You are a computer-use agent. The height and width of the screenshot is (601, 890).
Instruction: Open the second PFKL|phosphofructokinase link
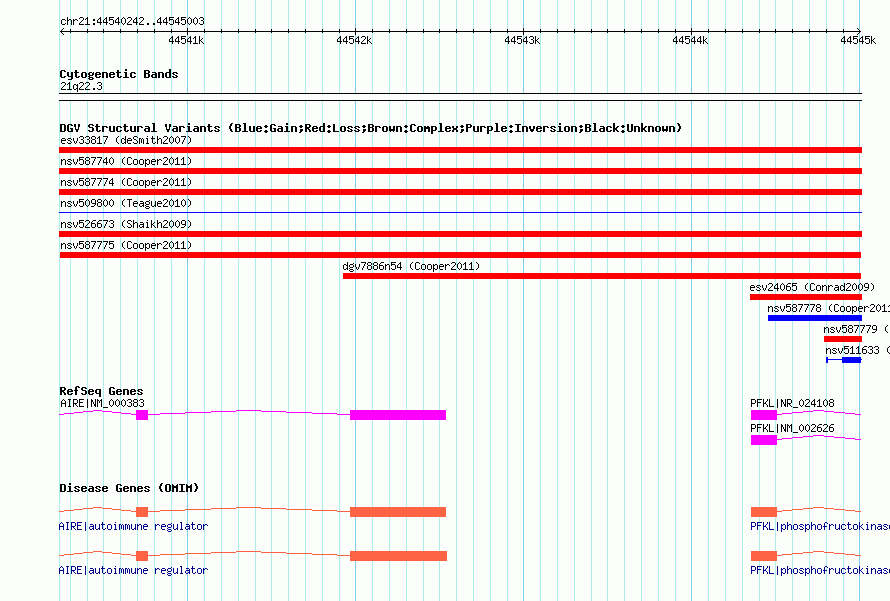point(820,570)
